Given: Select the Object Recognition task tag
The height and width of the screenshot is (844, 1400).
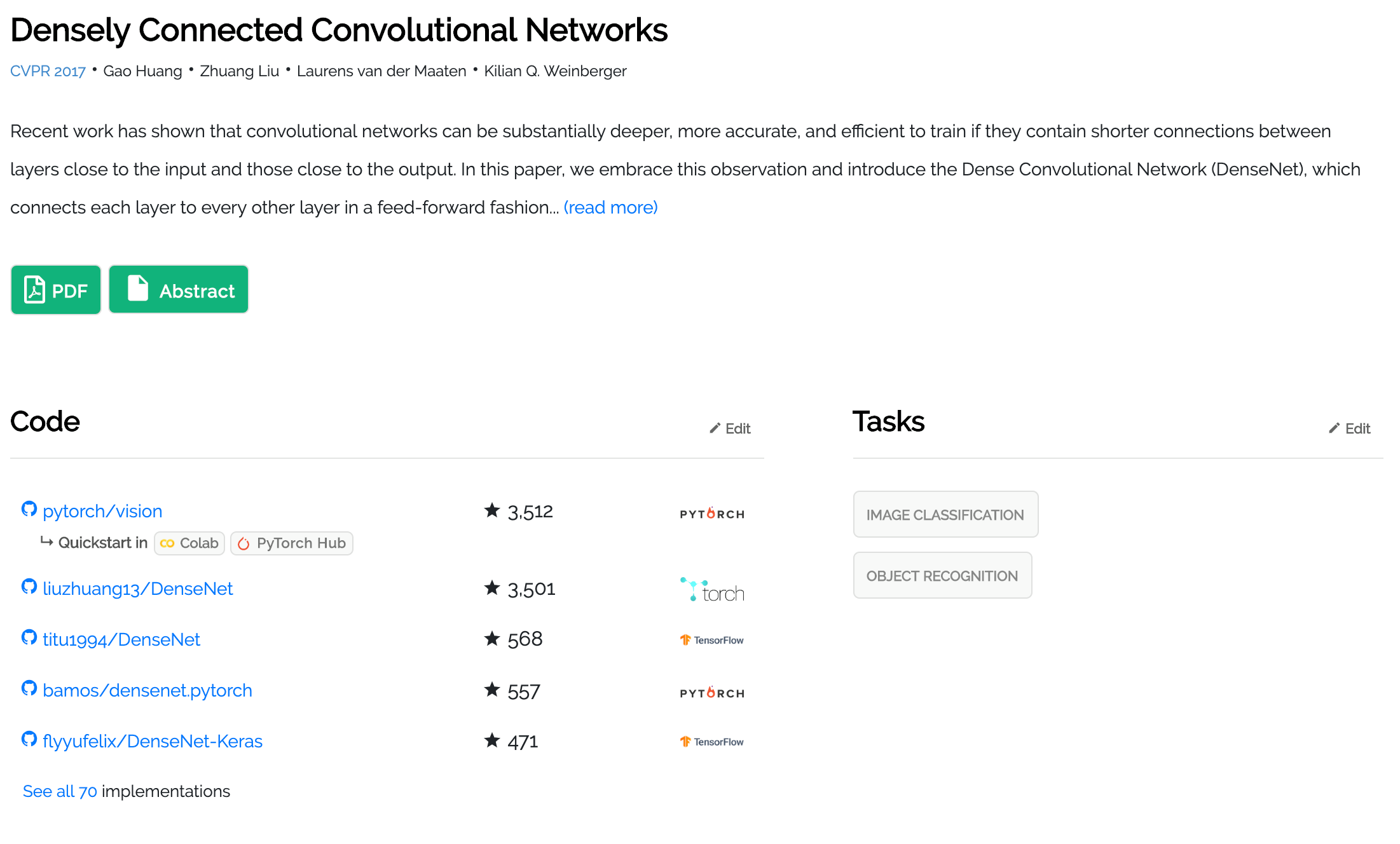Looking at the screenshot, I should [942, 576].
